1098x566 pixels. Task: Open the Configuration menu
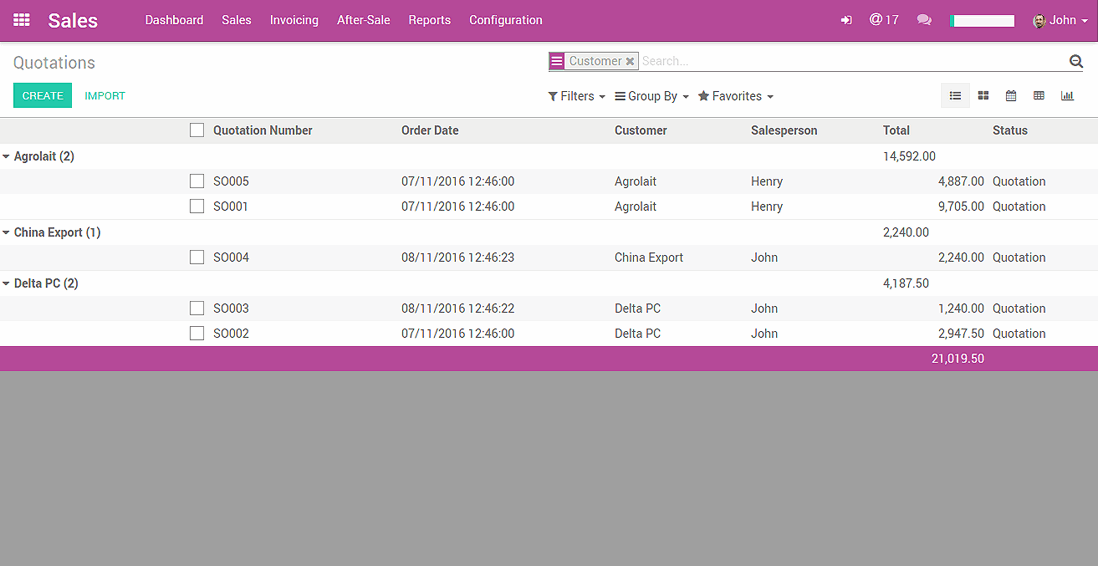(x=506, y=20)
